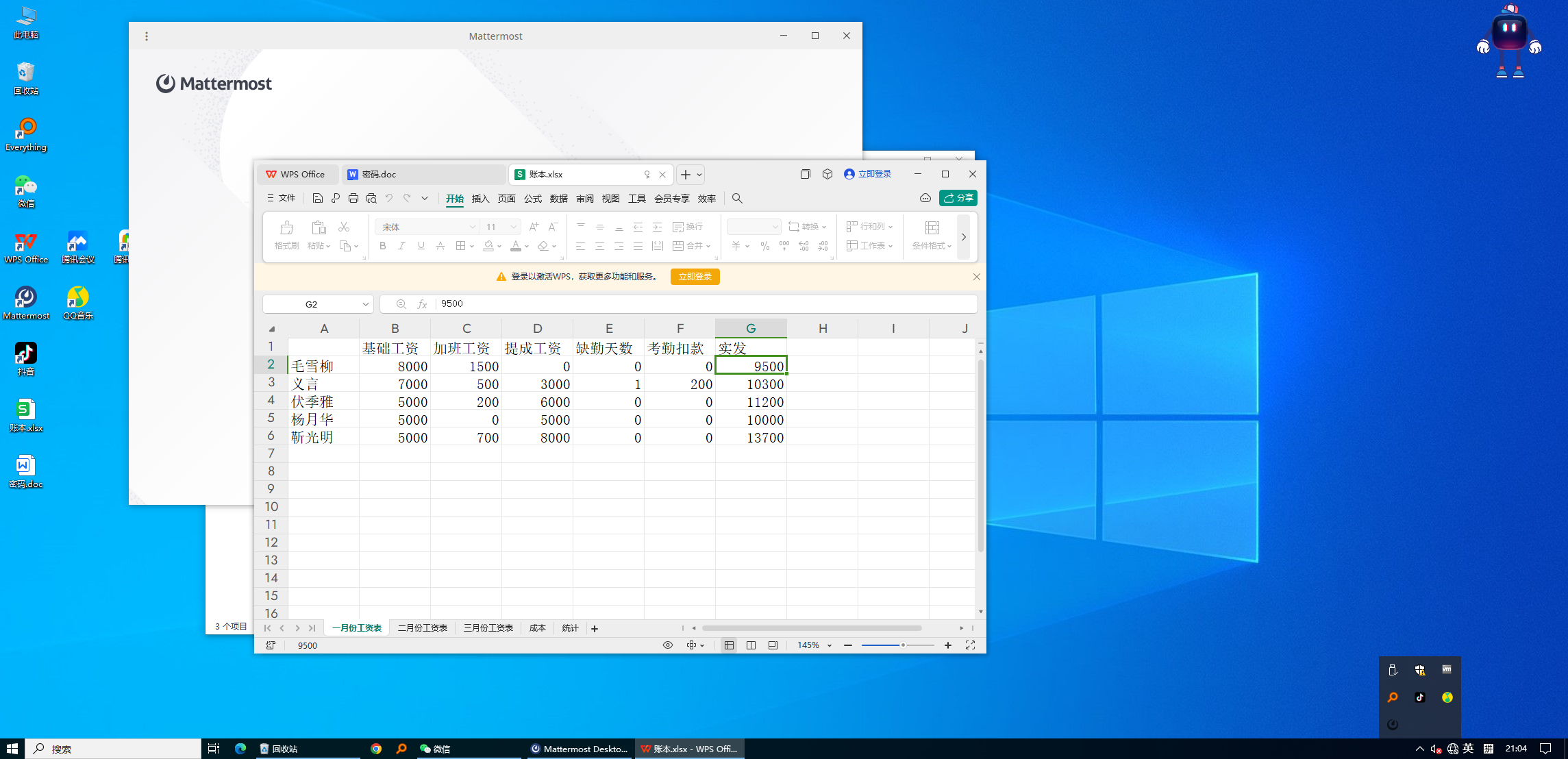Click the orange 立即登录 banner button

pyautogui.click(x=695, y=277)
